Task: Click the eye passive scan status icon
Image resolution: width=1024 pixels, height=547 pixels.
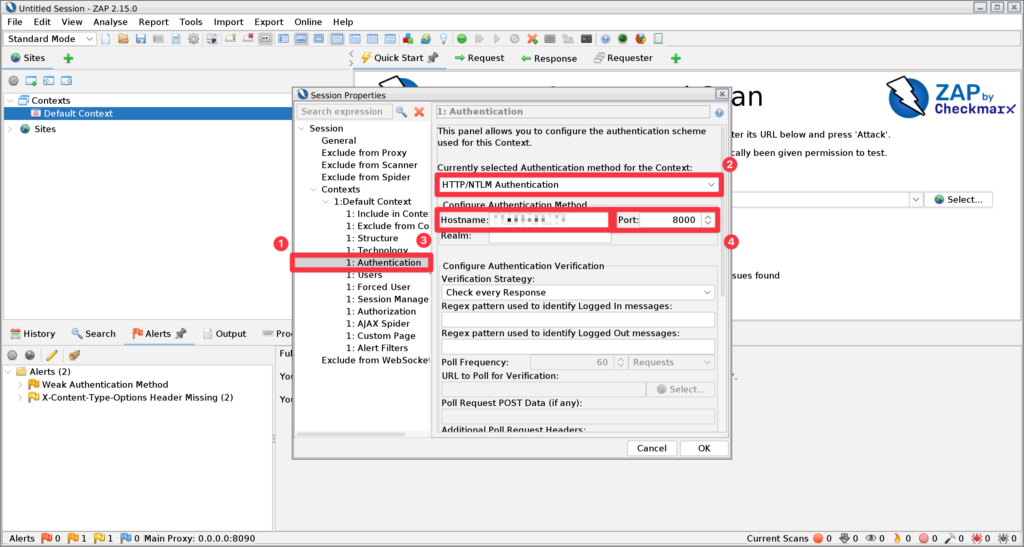Action: 871,539
